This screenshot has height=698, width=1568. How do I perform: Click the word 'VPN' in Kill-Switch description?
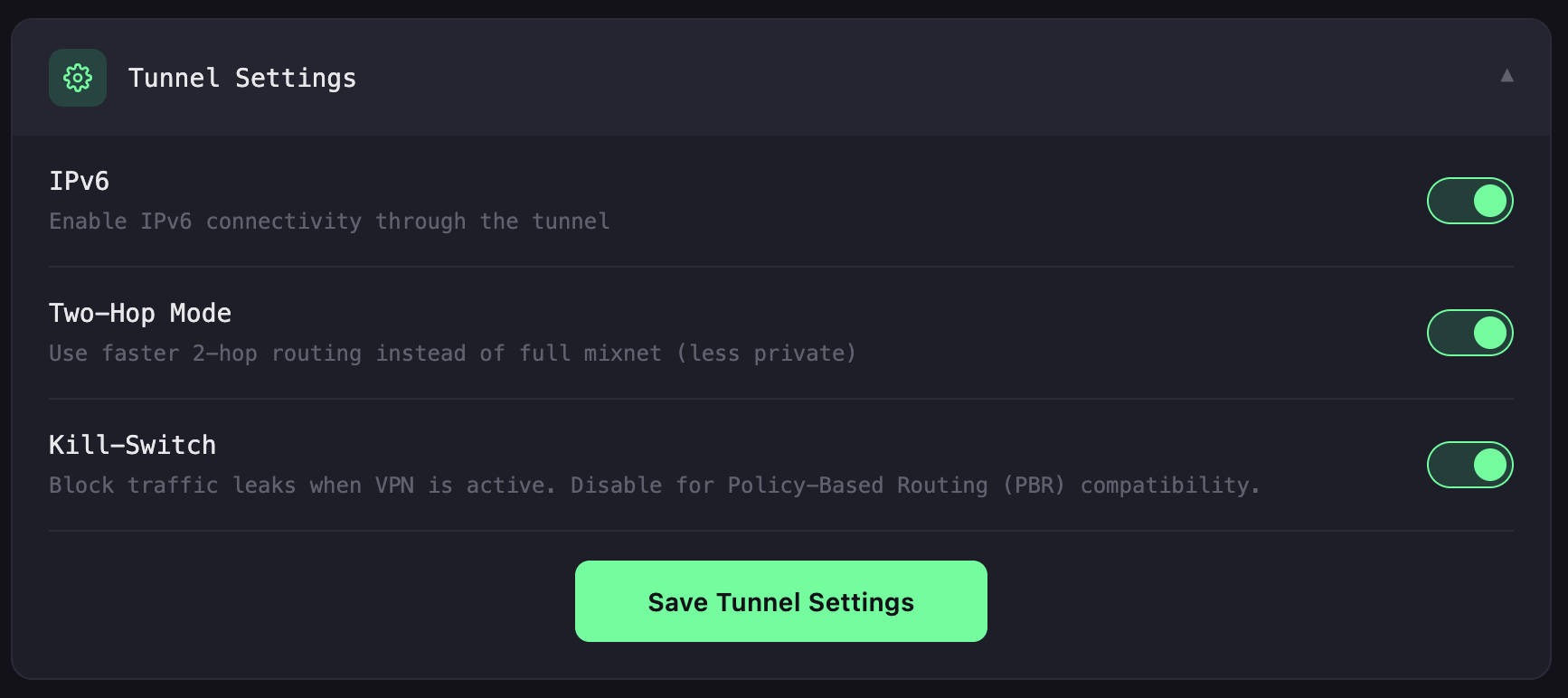[394, 486]
